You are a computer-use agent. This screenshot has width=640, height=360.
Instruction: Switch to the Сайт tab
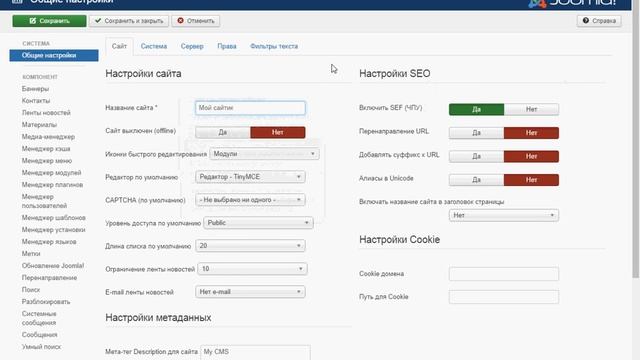(x=119, y=46)
